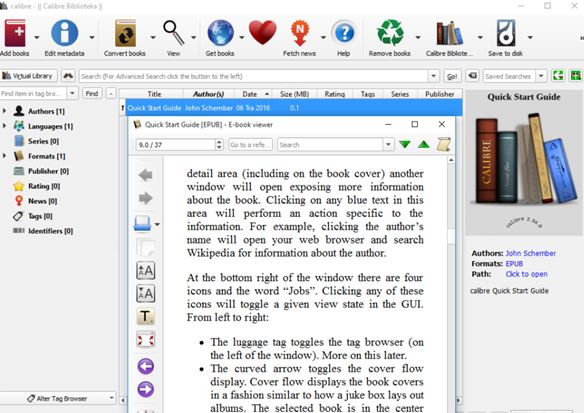Click the Add books icon
The image size is (584, 413).
15,33
